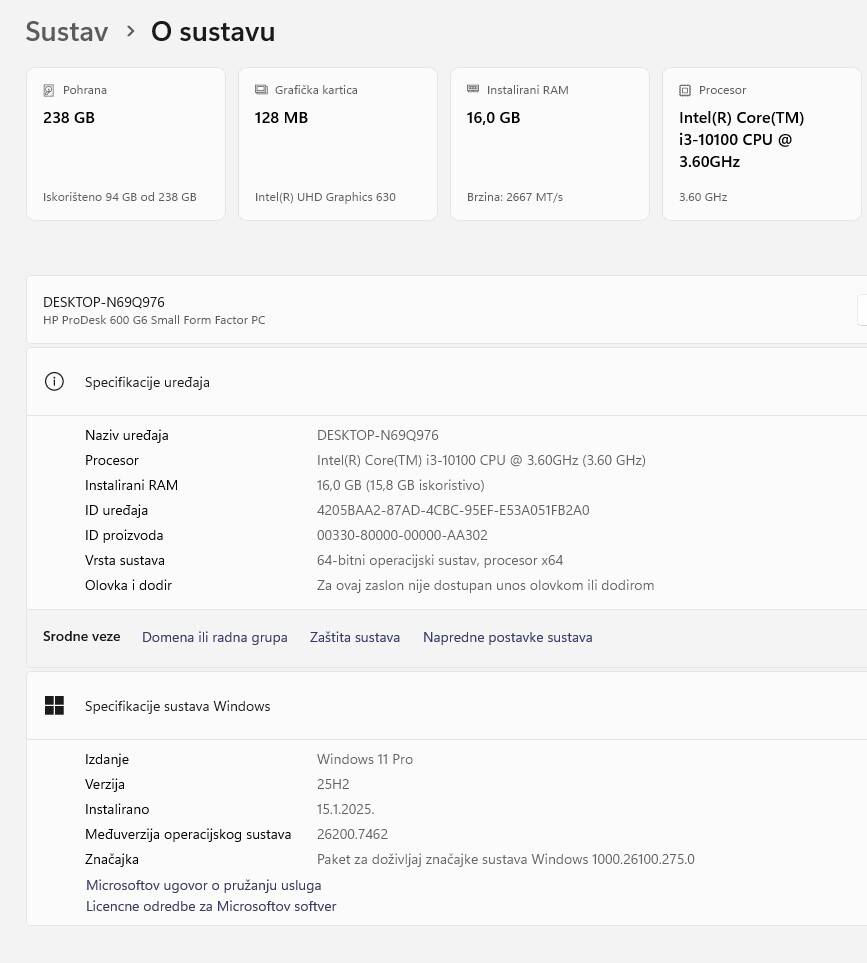Click the Instalirani RAM memory icon
Viewport: 867px width, 963px height.
tap(473, 90)
